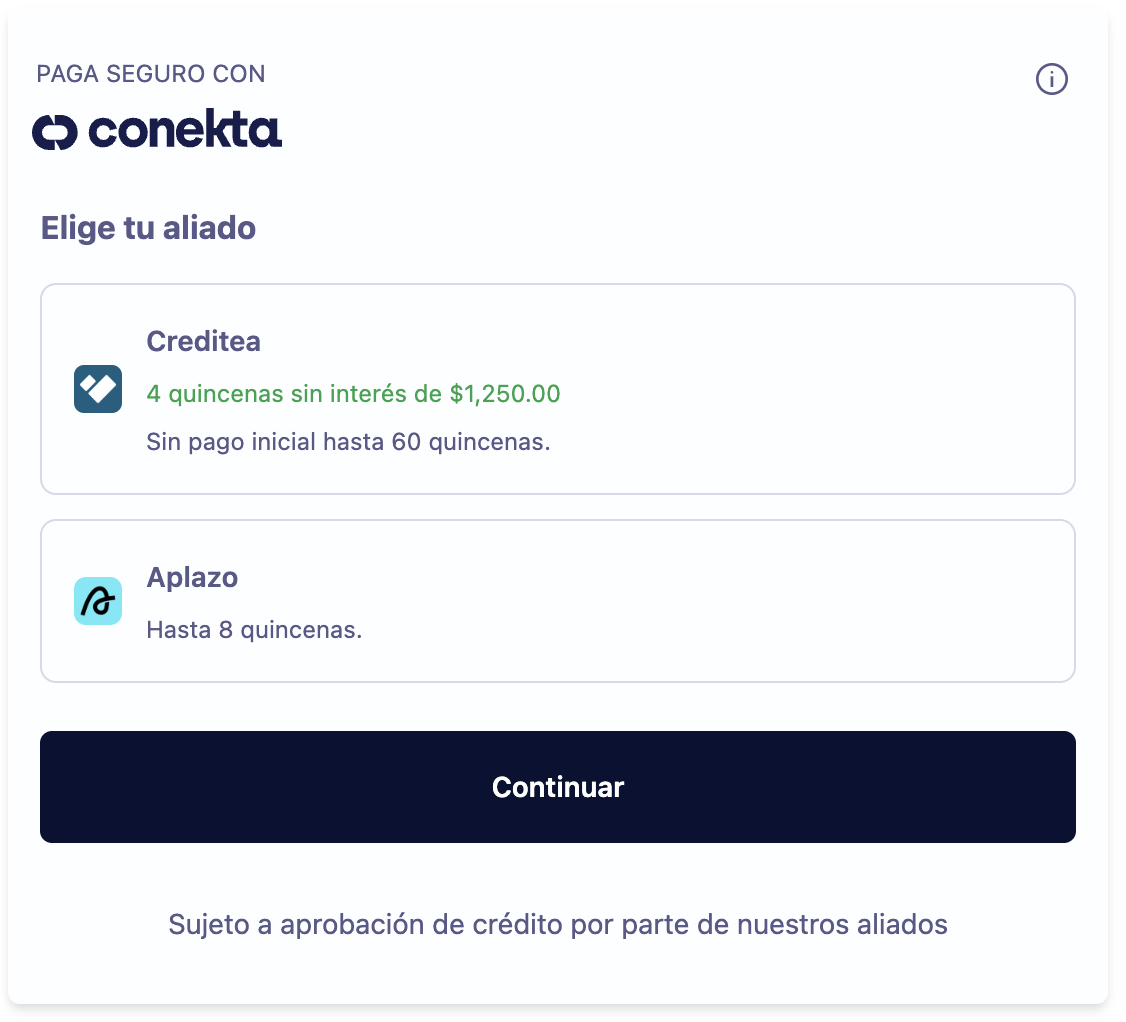
Task: Click the conekta wordmark text
Action: [185, 129]
